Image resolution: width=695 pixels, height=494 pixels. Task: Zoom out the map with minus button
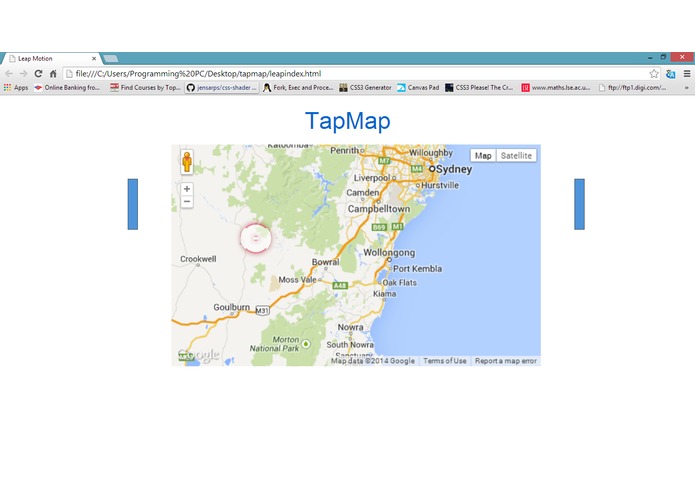click(187, 202)
